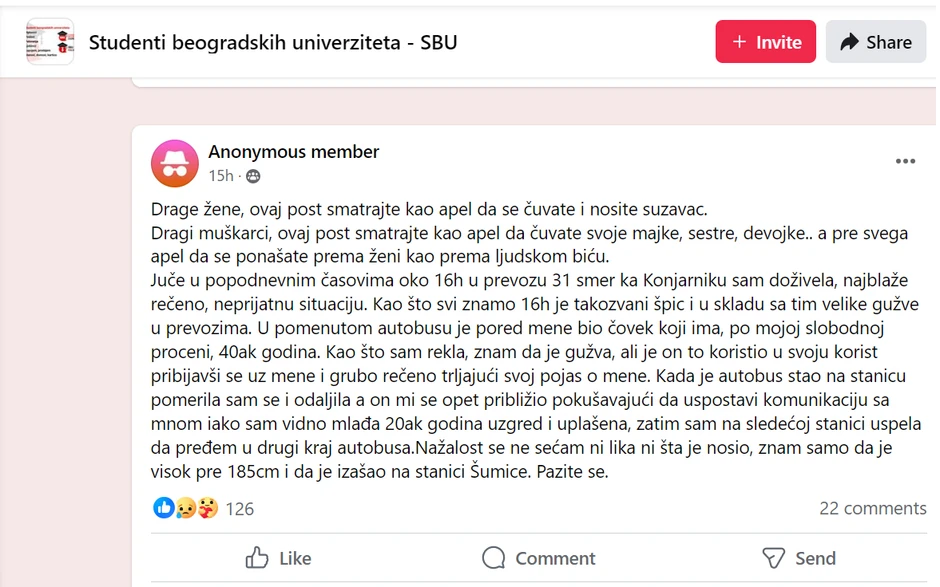This screenshot has height=587, width=940.
Task: Click the thumbs-up reaction emoji
Action: 164,508
